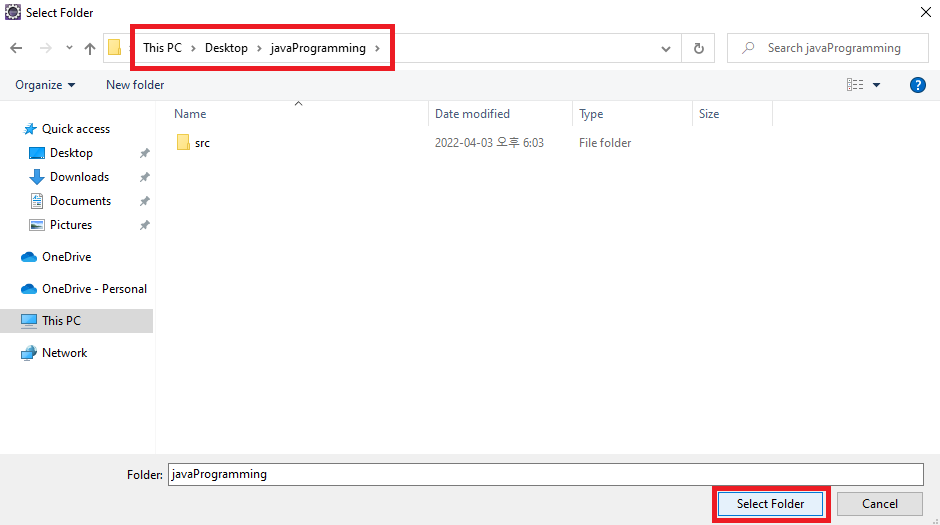The height and width of the screenshot is (525, 940).
Task: Open the Organize menu
Action: point(45,85)
